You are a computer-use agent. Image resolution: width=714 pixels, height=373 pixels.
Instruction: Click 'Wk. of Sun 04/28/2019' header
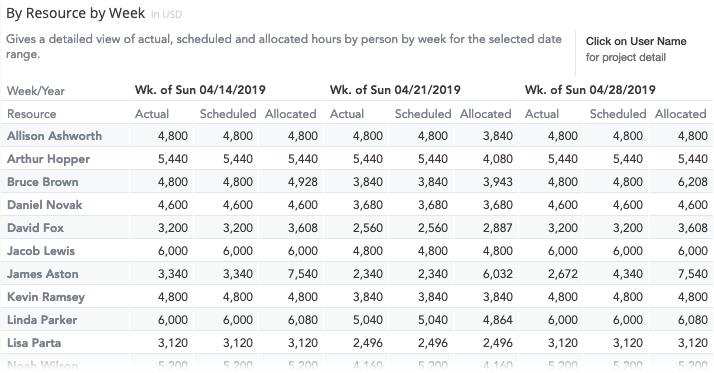coord(590,90)
